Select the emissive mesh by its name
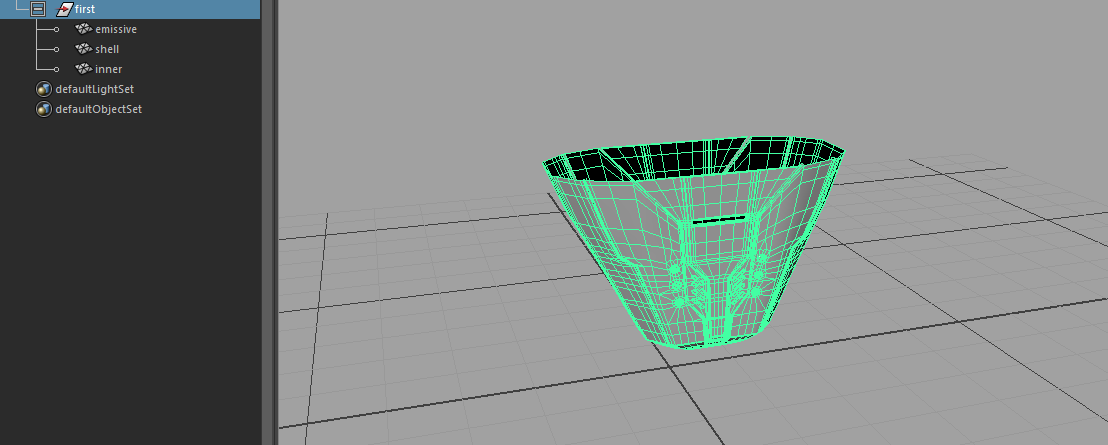1108x445 pixels. (116, 29)
